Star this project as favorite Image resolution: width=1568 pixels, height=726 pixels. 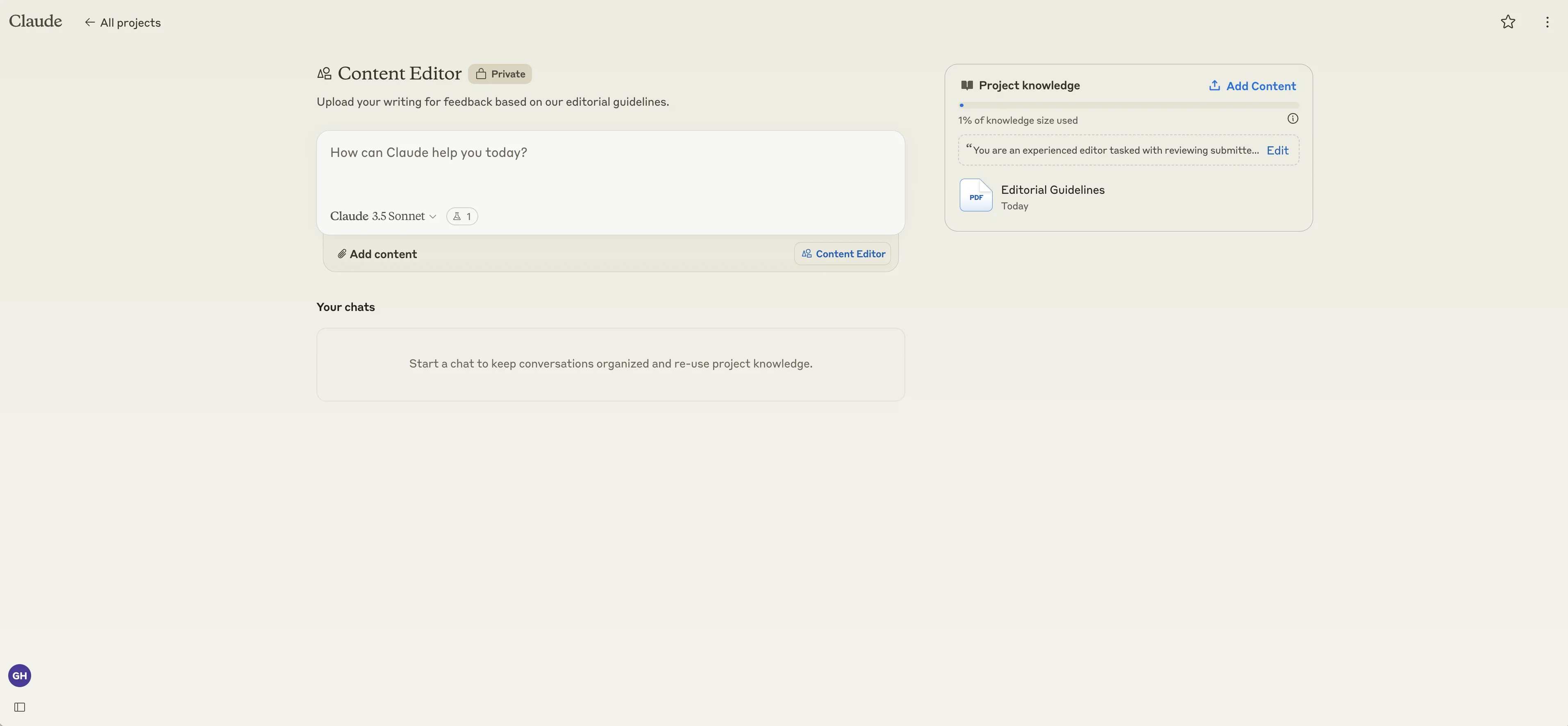coord(1507,22)
